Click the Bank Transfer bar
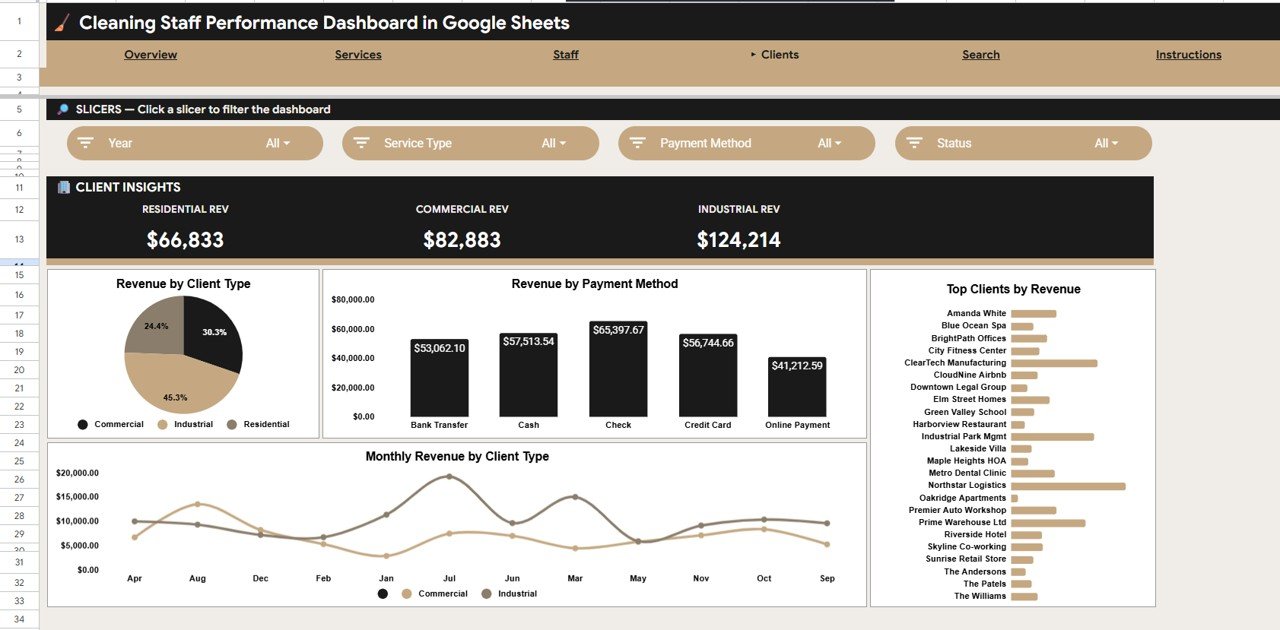 [439, 377]
